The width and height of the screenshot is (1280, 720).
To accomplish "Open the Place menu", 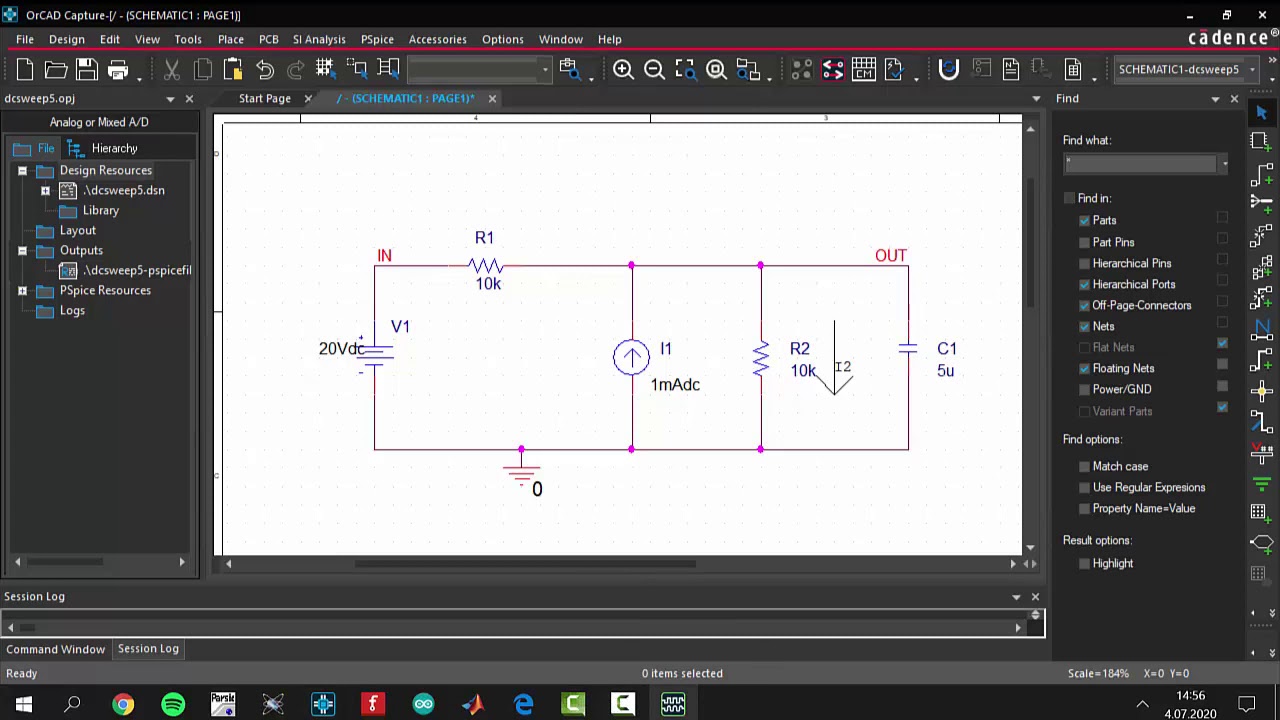I will [230, 39].
